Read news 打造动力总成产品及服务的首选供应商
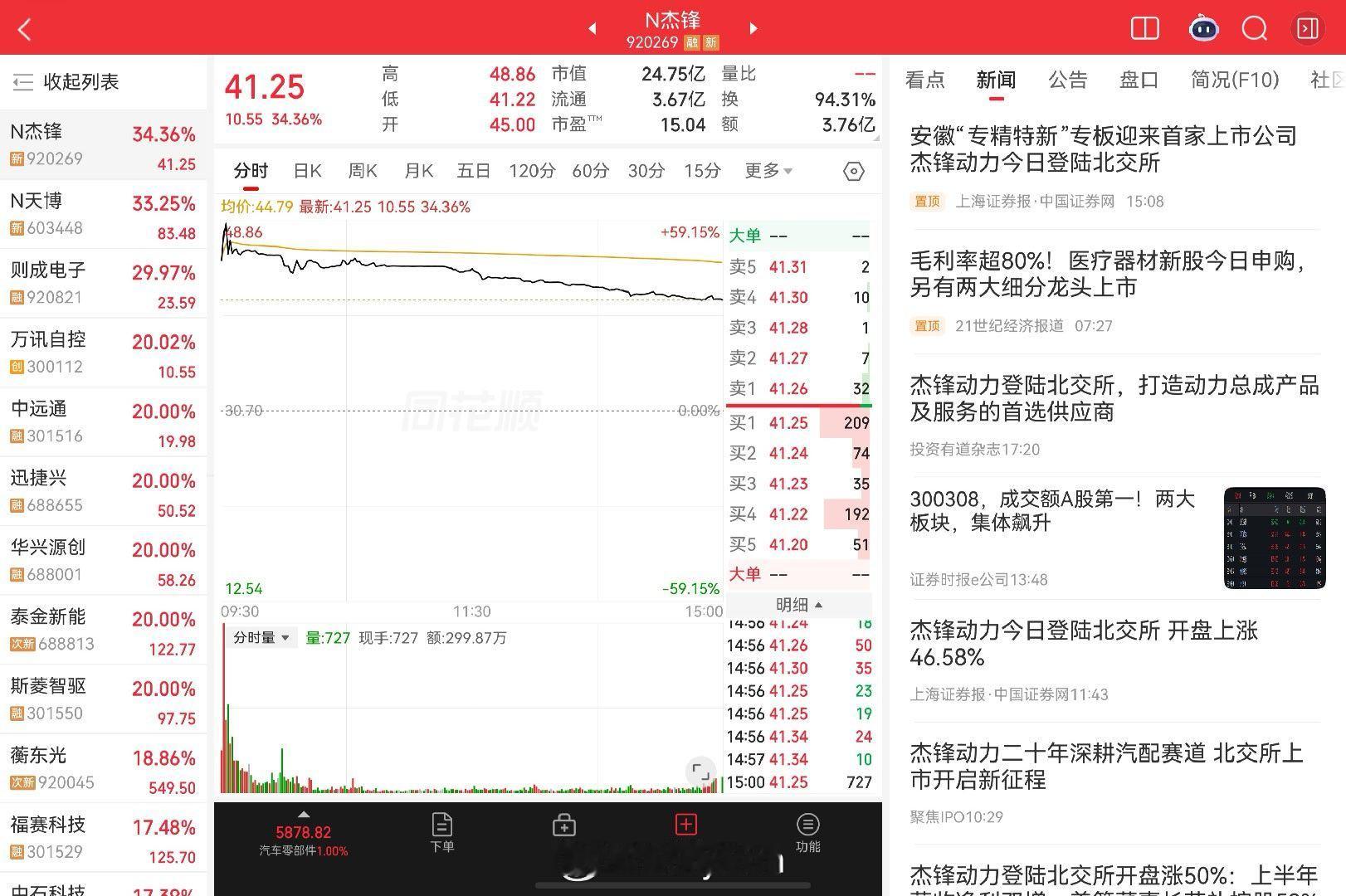 coord(1114,398)
